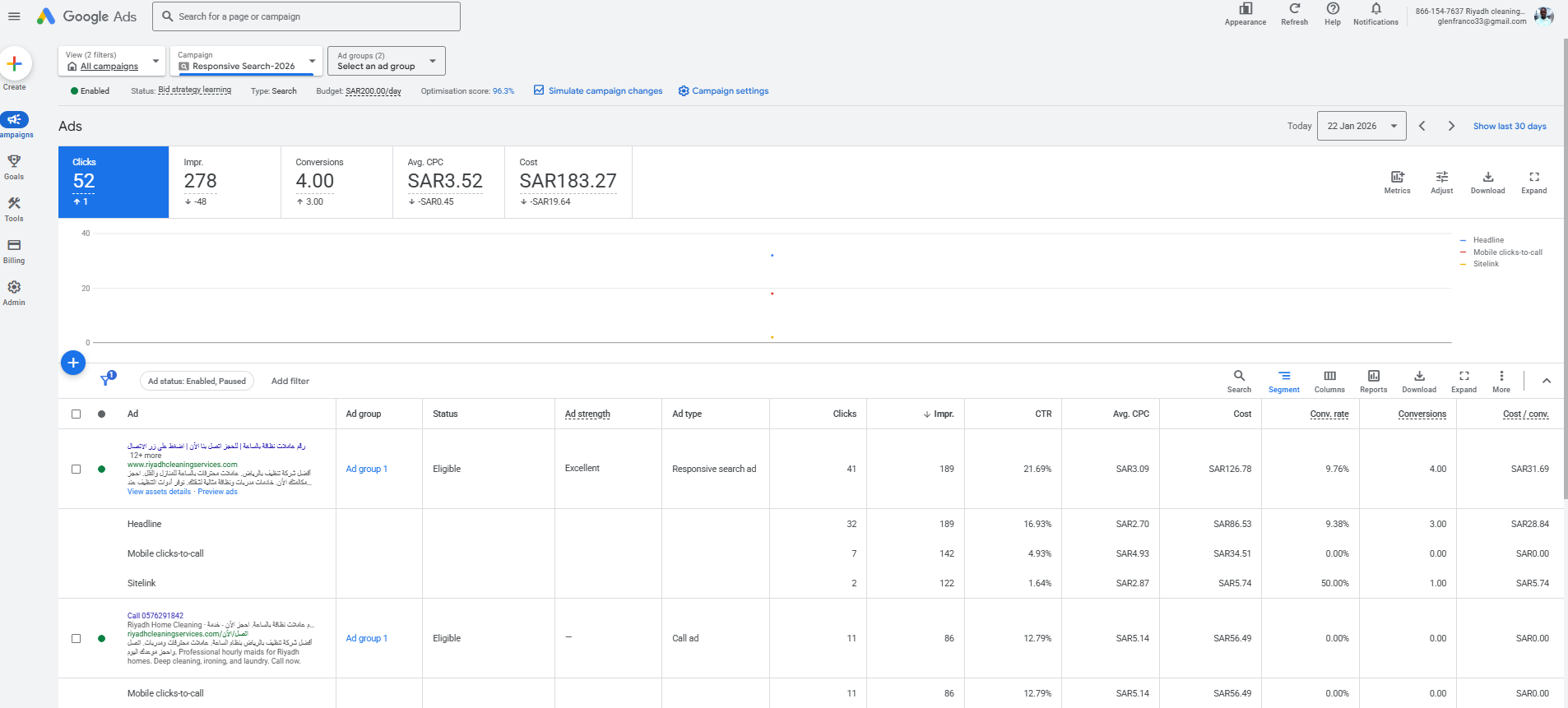Select the Conversions metric card
Screen dimensions: 1568x708
336,182
